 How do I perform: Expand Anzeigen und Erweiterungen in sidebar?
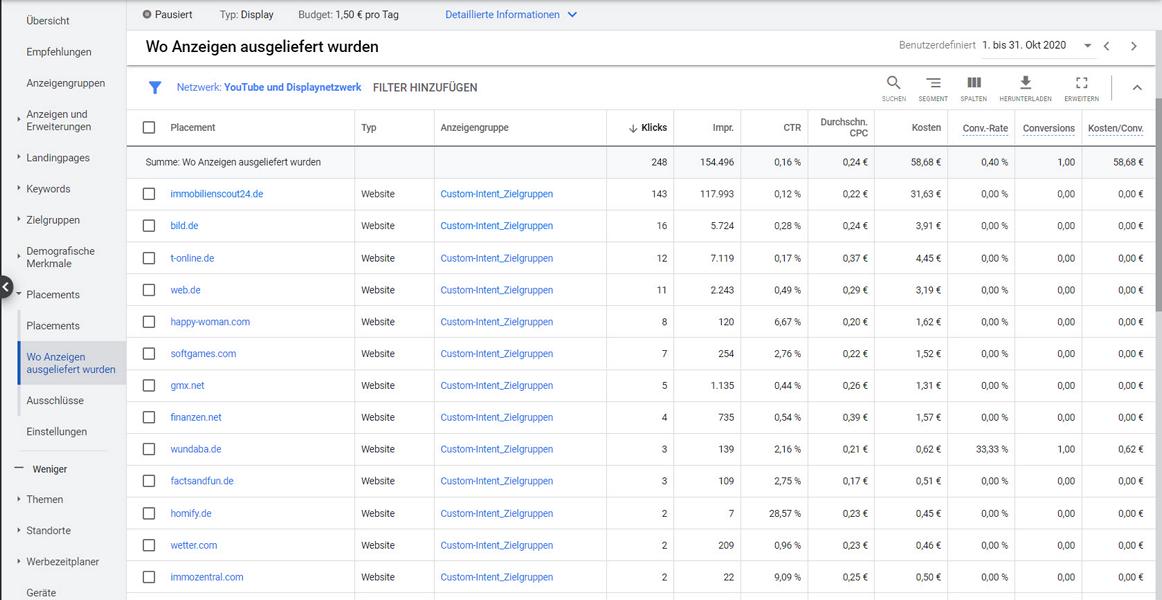tap(19, 117)
